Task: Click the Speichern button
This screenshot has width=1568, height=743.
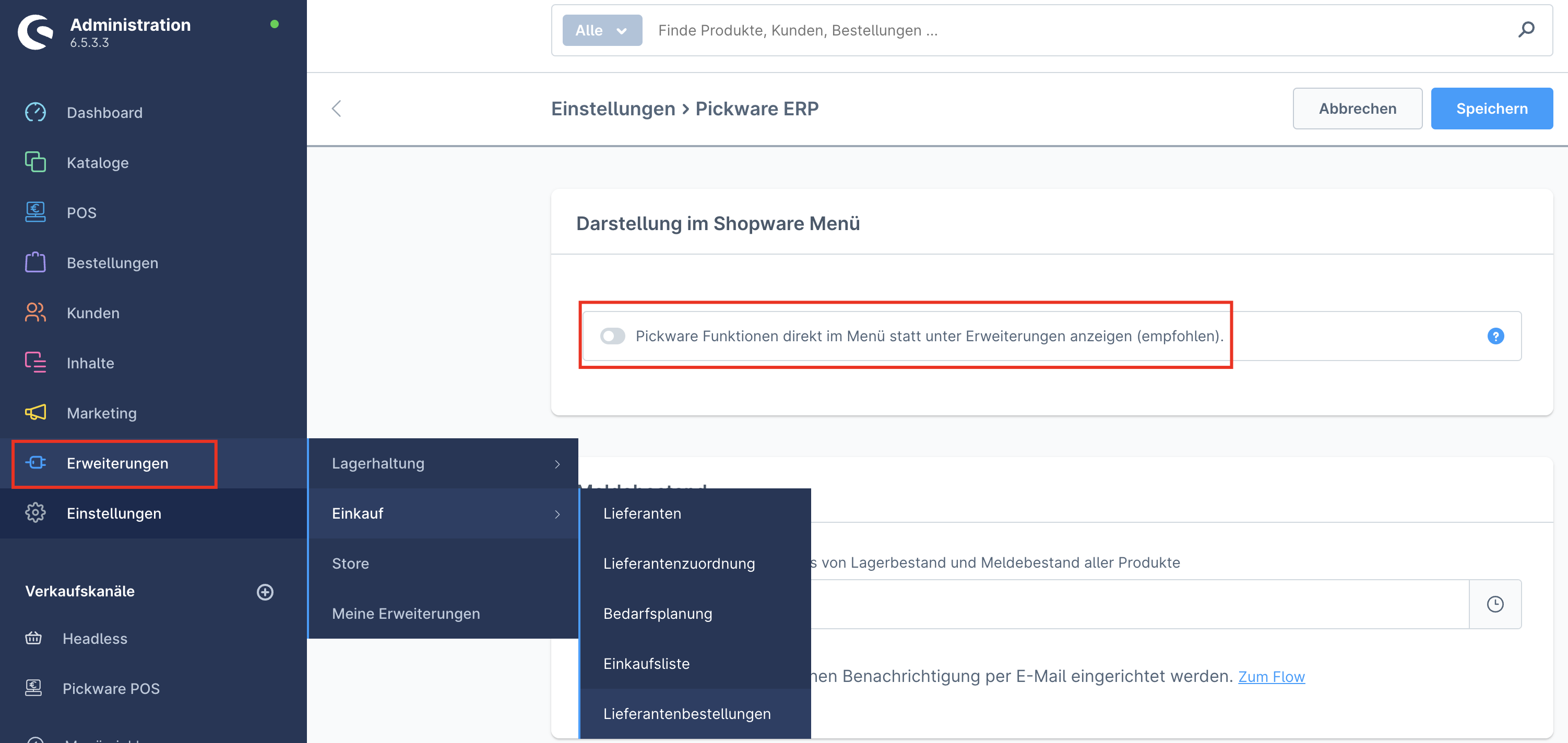Action: [1491, 109]
